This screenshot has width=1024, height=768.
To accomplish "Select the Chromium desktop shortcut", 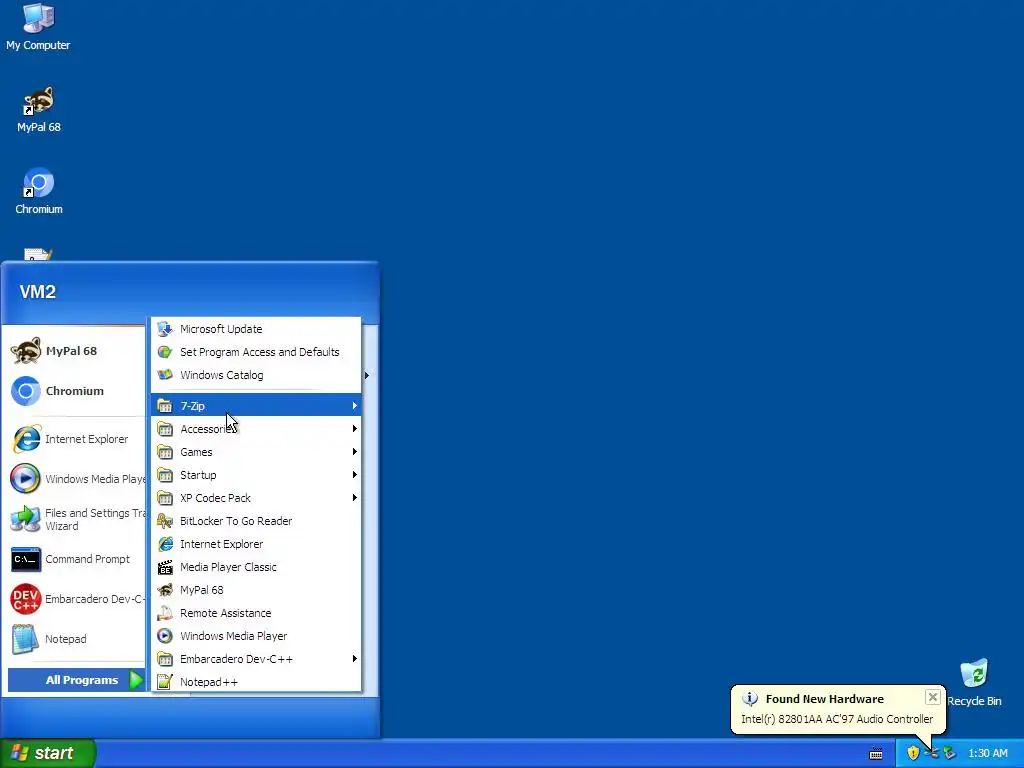I will tap(39, 191).
